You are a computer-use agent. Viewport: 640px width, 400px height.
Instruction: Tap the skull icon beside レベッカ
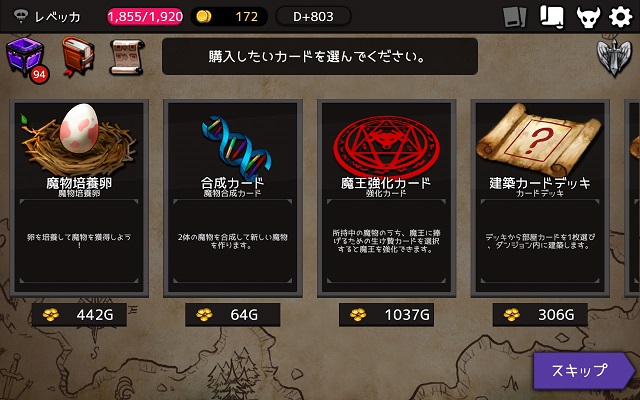tap(20, 16)
